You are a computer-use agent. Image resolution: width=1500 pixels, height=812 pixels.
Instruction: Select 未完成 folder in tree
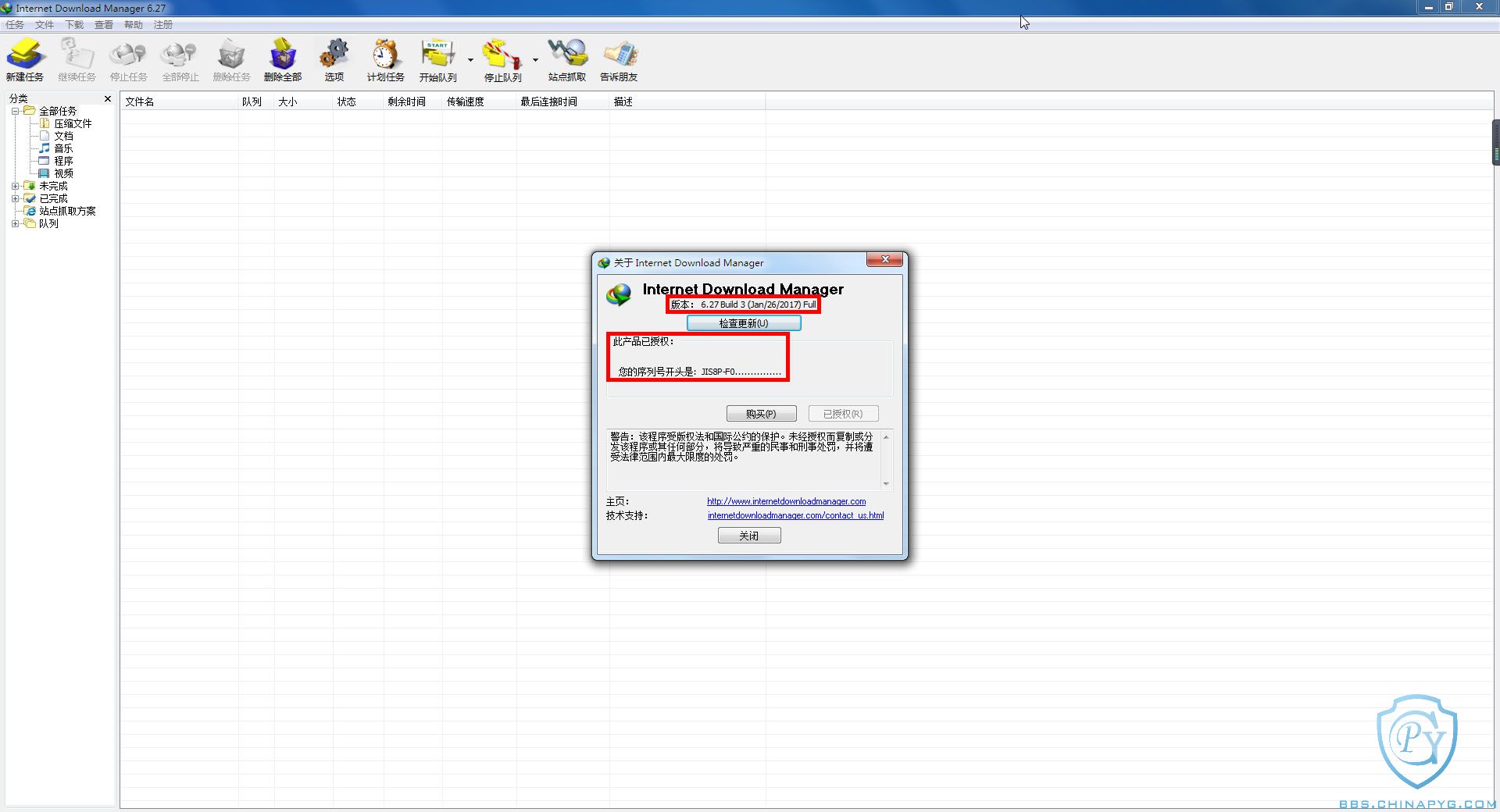pos(53,186)
